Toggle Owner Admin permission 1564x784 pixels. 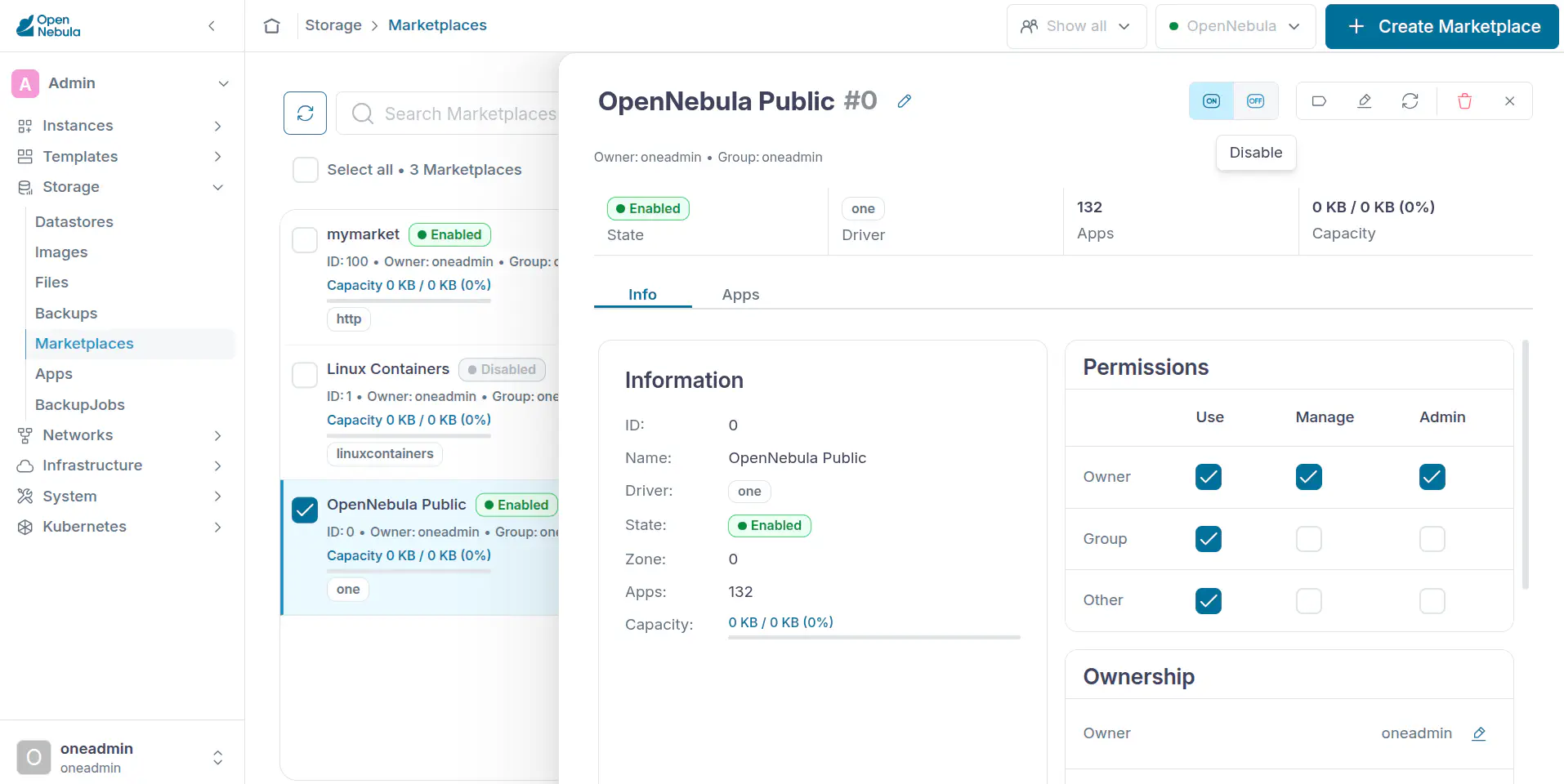tap(1432, 477)
